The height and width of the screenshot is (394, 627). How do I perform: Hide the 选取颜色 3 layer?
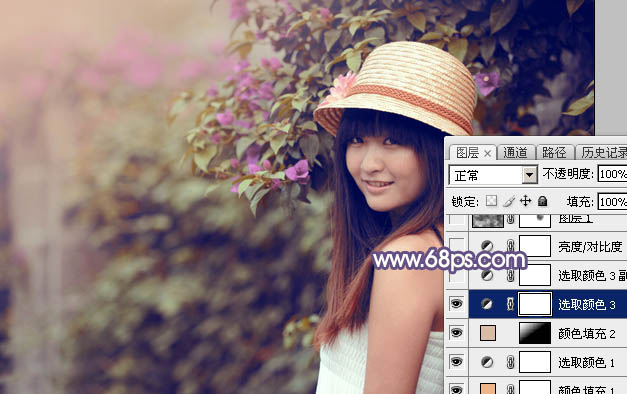[x=457, y=304]
